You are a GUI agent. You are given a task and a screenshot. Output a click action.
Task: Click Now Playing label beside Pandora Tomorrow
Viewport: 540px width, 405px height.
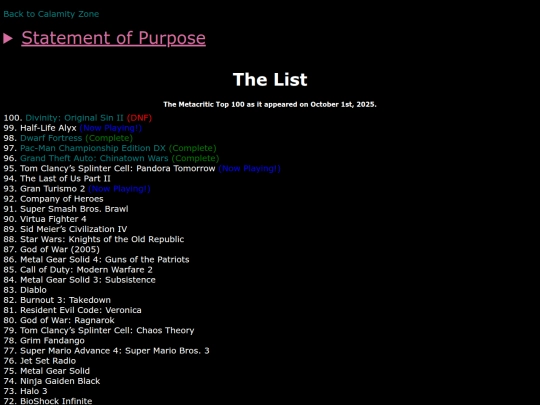pos(249,168)
